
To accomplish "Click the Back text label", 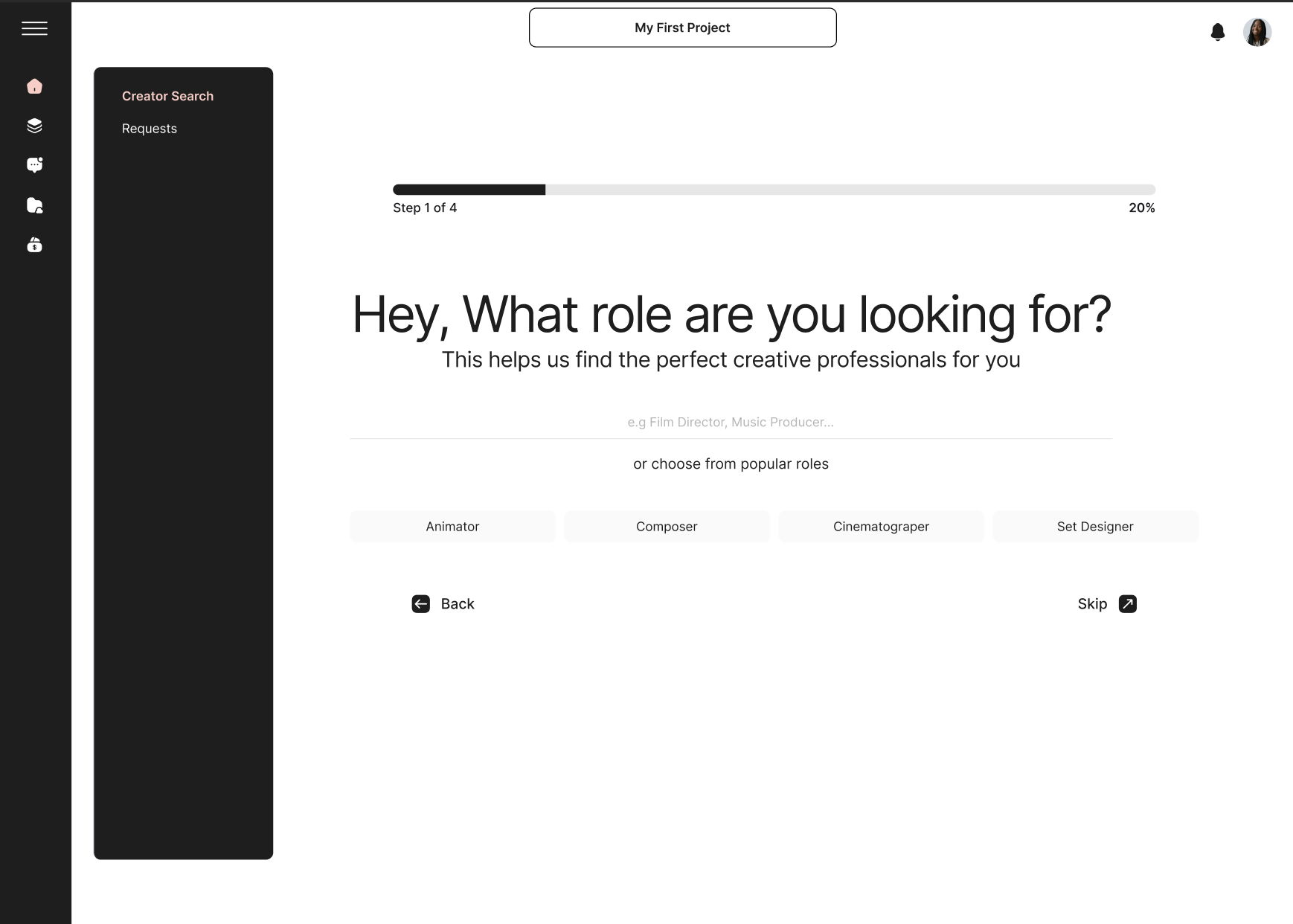I will (458, 603).
